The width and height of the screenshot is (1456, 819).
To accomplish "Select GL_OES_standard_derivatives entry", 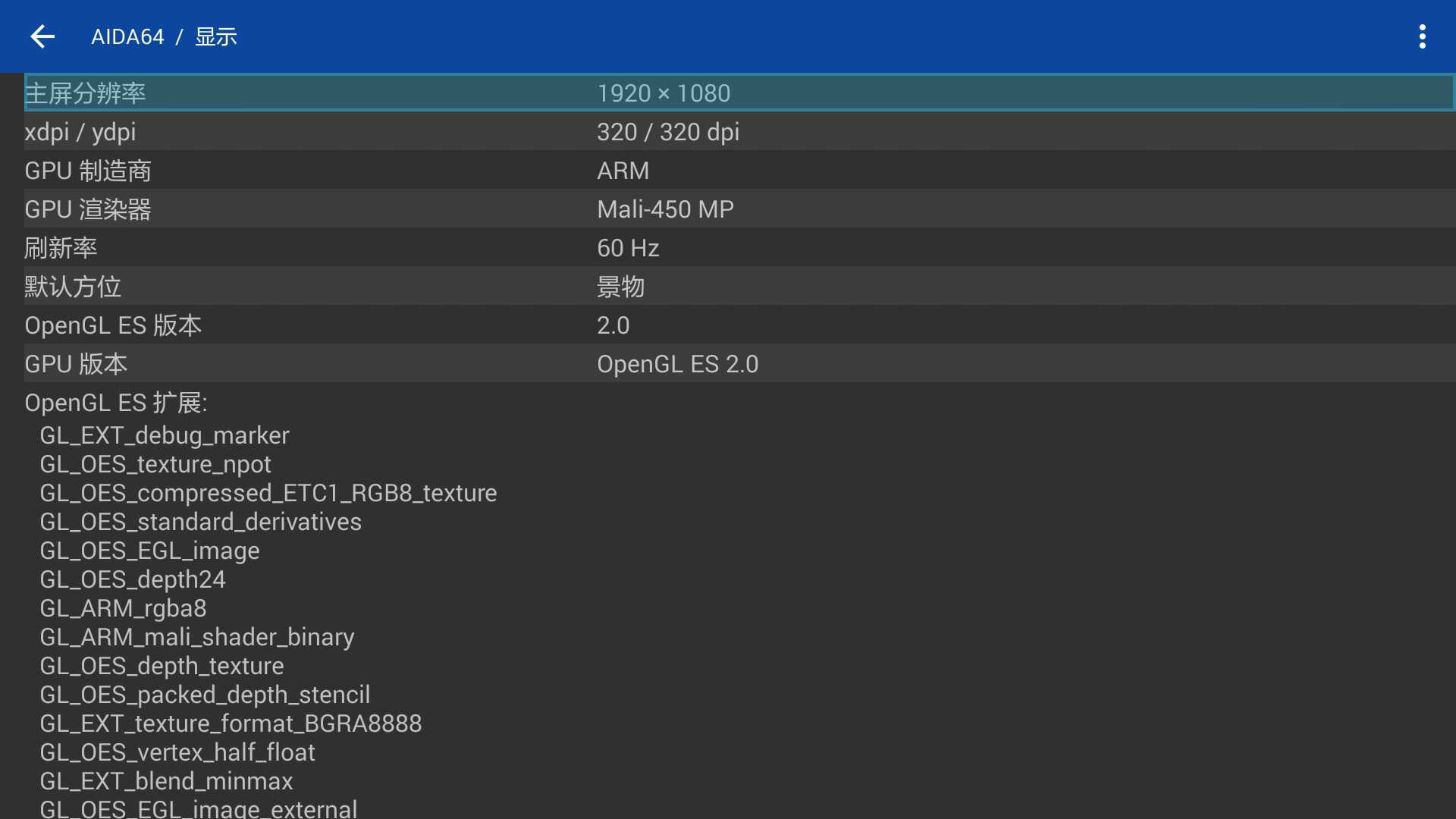I will 201,522.
